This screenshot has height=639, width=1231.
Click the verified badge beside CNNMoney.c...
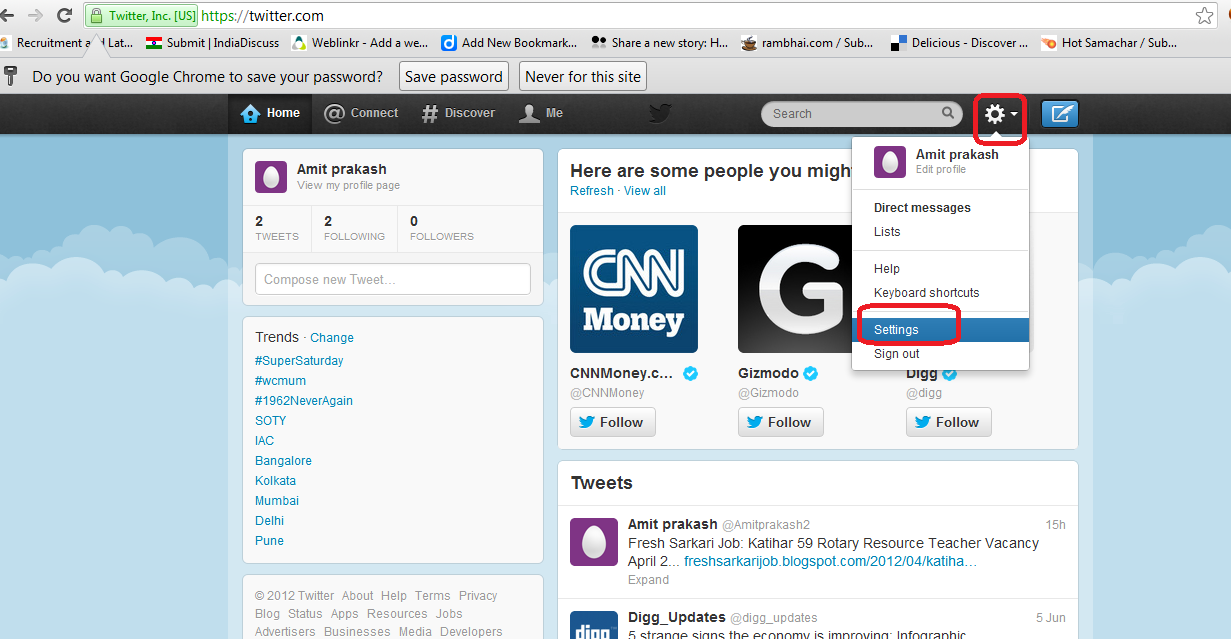coord(690,374)
